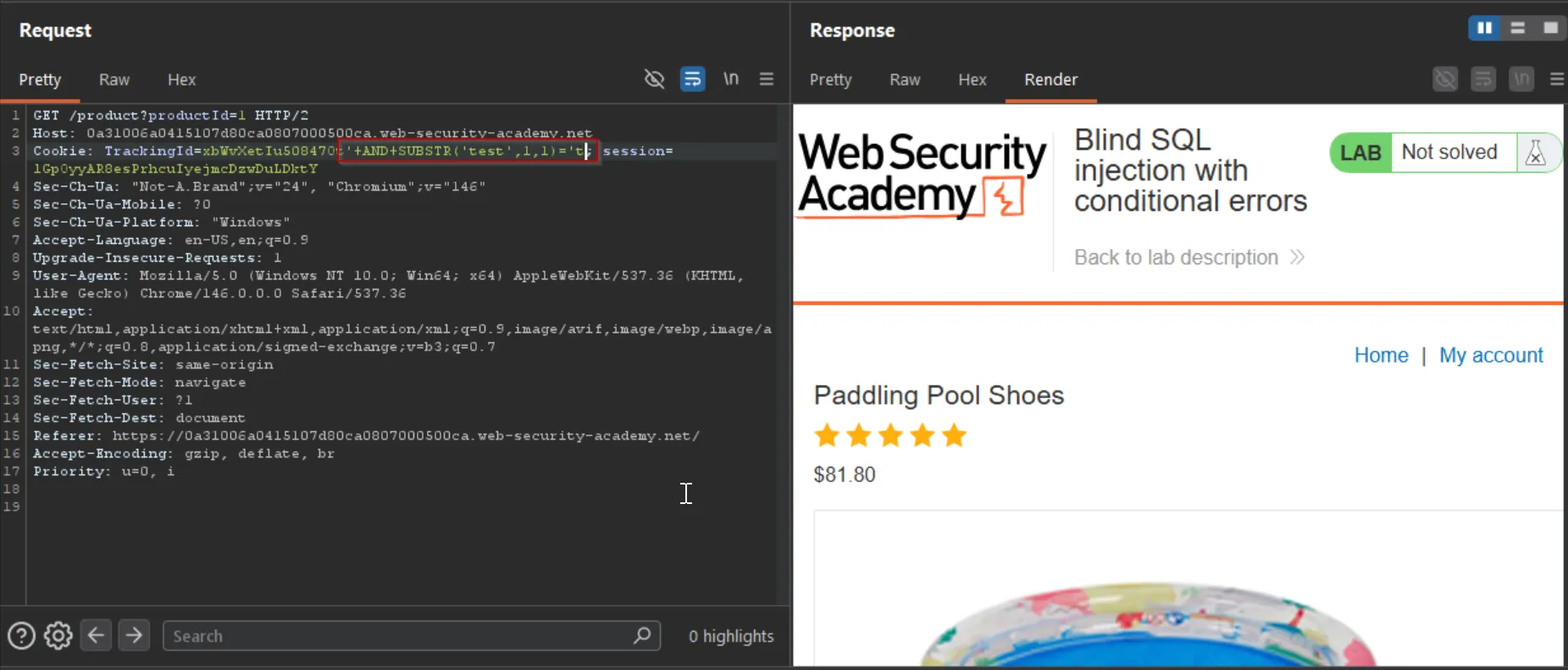Screen dimensions: 1568x670
Task: Toggle show newline characters in Request panel
Action: (x=731, y=79)
